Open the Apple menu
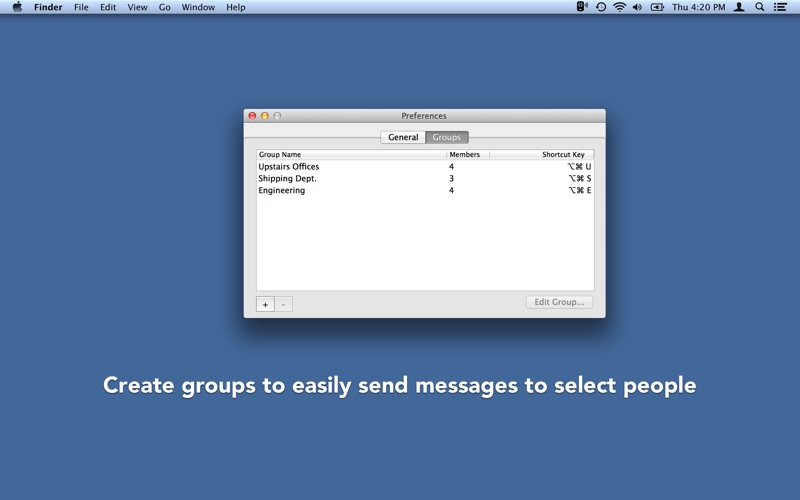This screenshot has width=800, height=500. click(x=17, y=7)
